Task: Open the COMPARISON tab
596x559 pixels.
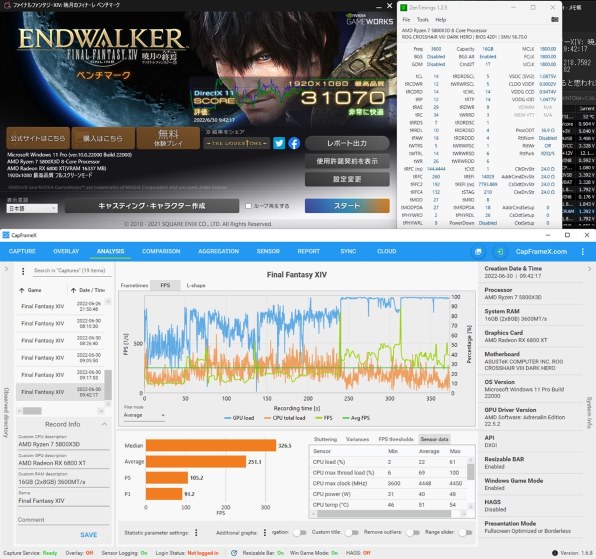Action: [x=161, y=252]
